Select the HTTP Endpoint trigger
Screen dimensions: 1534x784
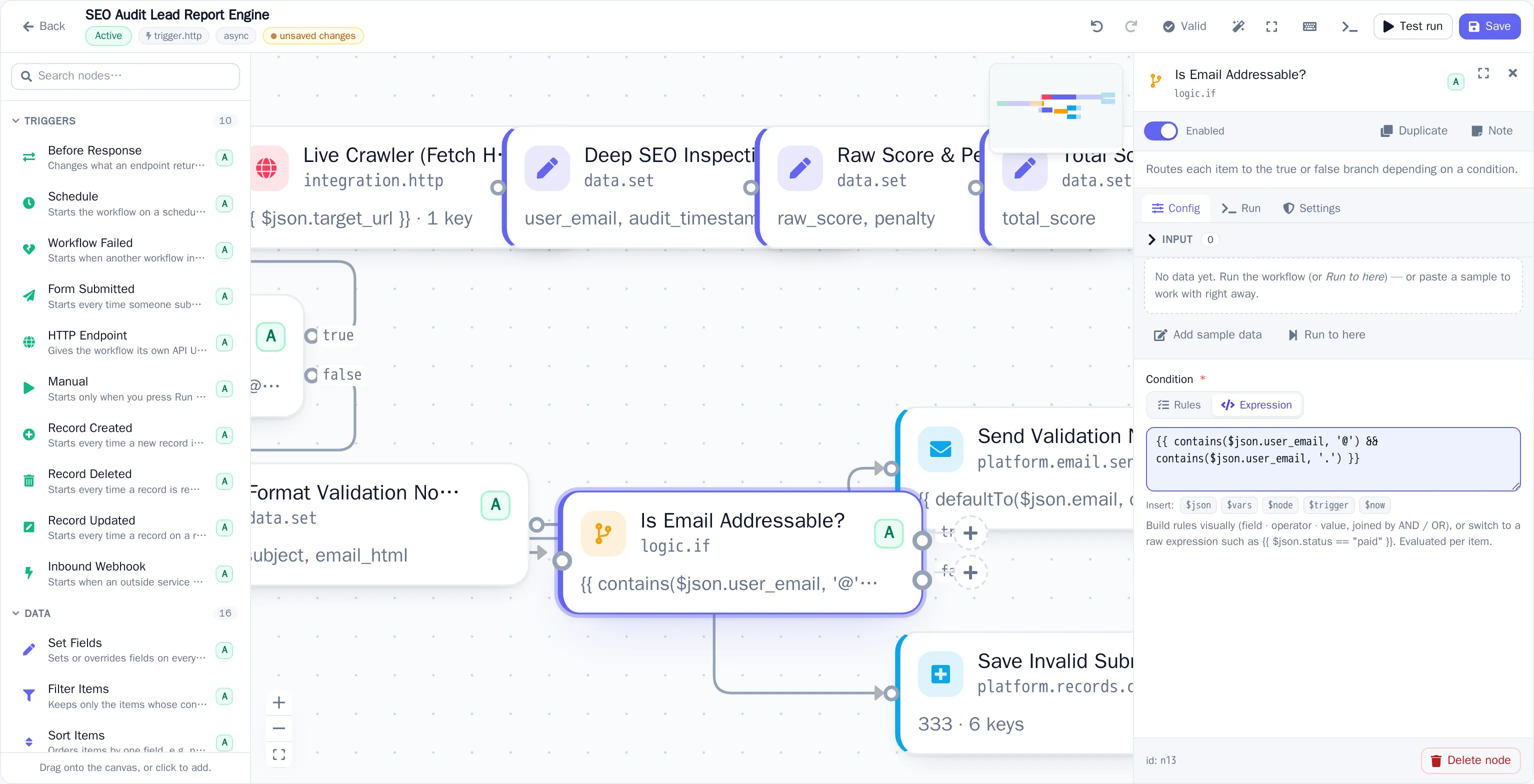[124, 342]
